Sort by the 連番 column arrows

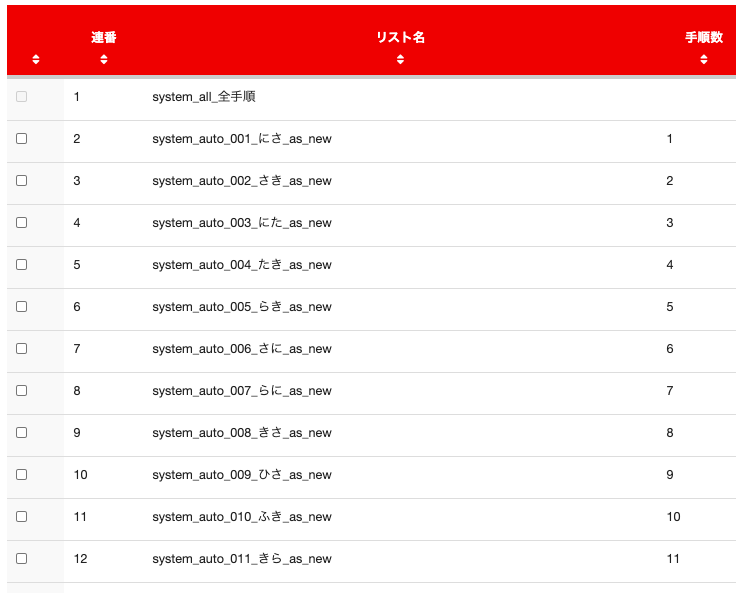coord(104,59)
